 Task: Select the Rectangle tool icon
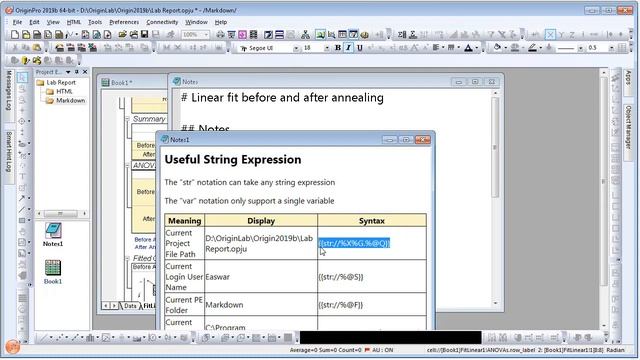pos(22,221)
